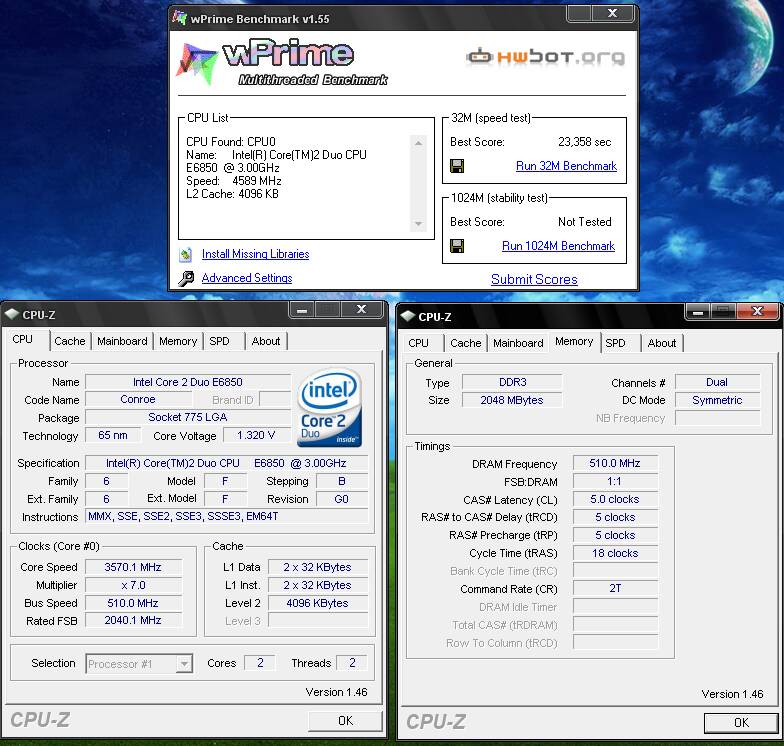Viewport: 784px width, 746px height.
Task: Click CAS# Latency value 5.0 clocks
Action: [x=615, y=499]
